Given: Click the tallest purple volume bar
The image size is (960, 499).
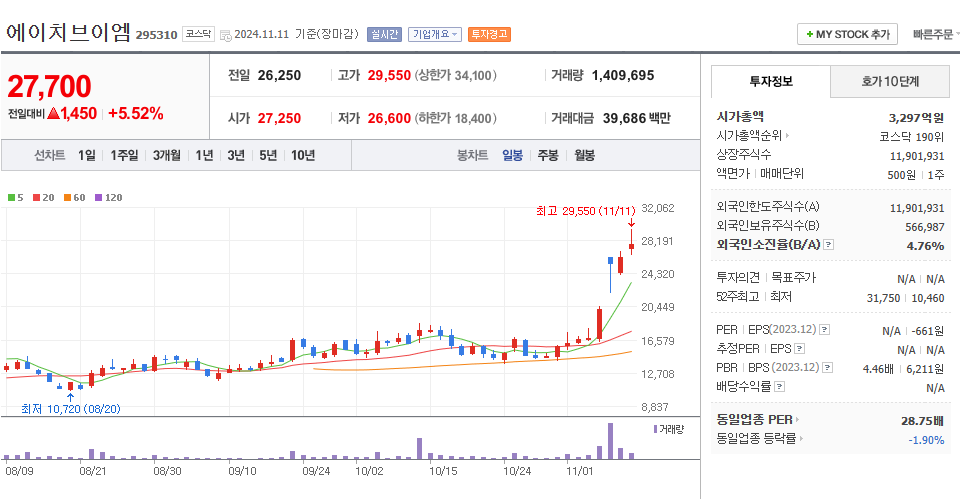Looking at the screenshot, I should tap(610, 441).
